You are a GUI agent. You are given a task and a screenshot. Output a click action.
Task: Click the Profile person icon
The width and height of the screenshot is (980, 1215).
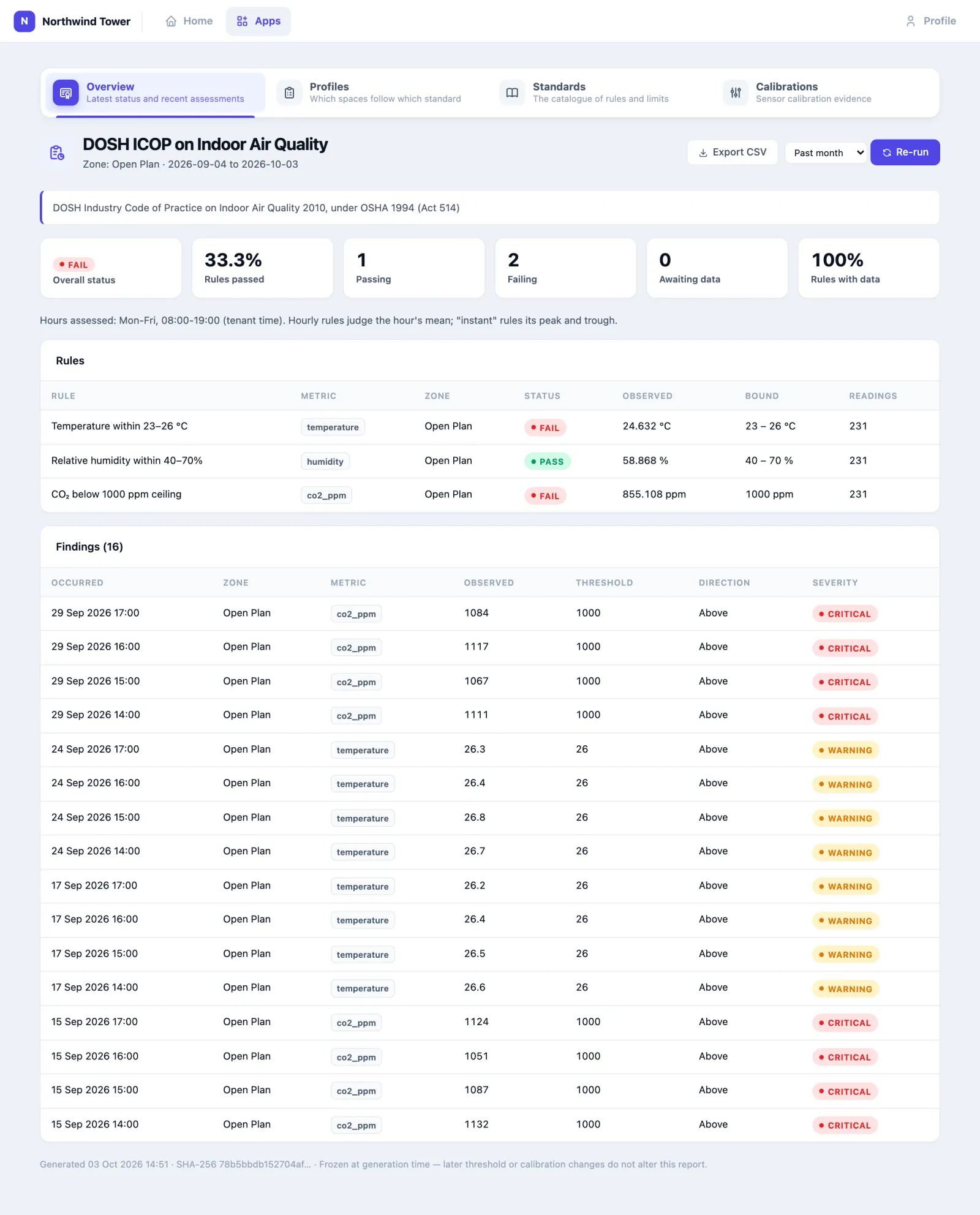[x=911, y=21]
